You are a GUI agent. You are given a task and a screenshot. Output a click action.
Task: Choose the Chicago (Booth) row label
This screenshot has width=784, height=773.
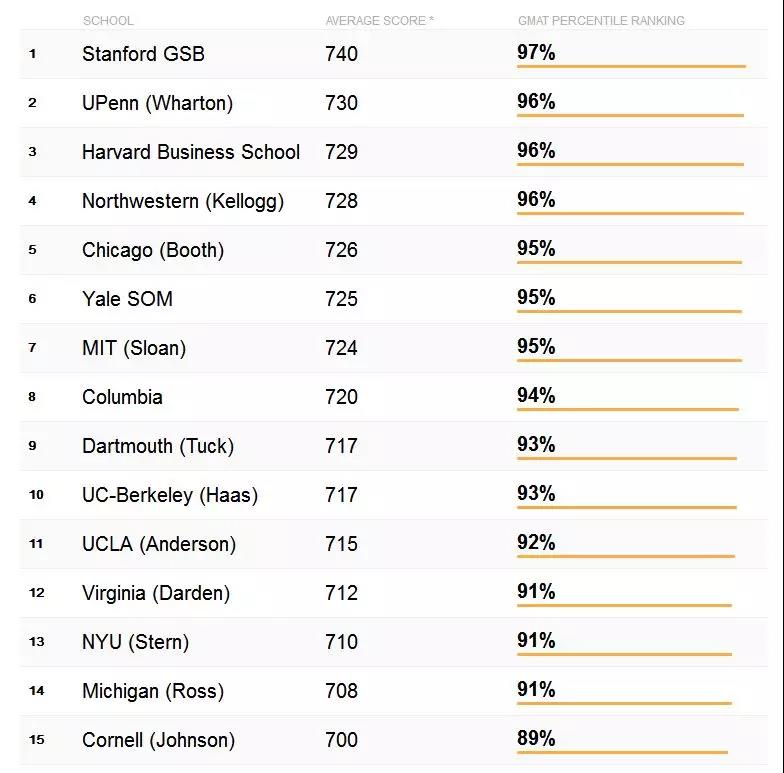tap(153, 250)
